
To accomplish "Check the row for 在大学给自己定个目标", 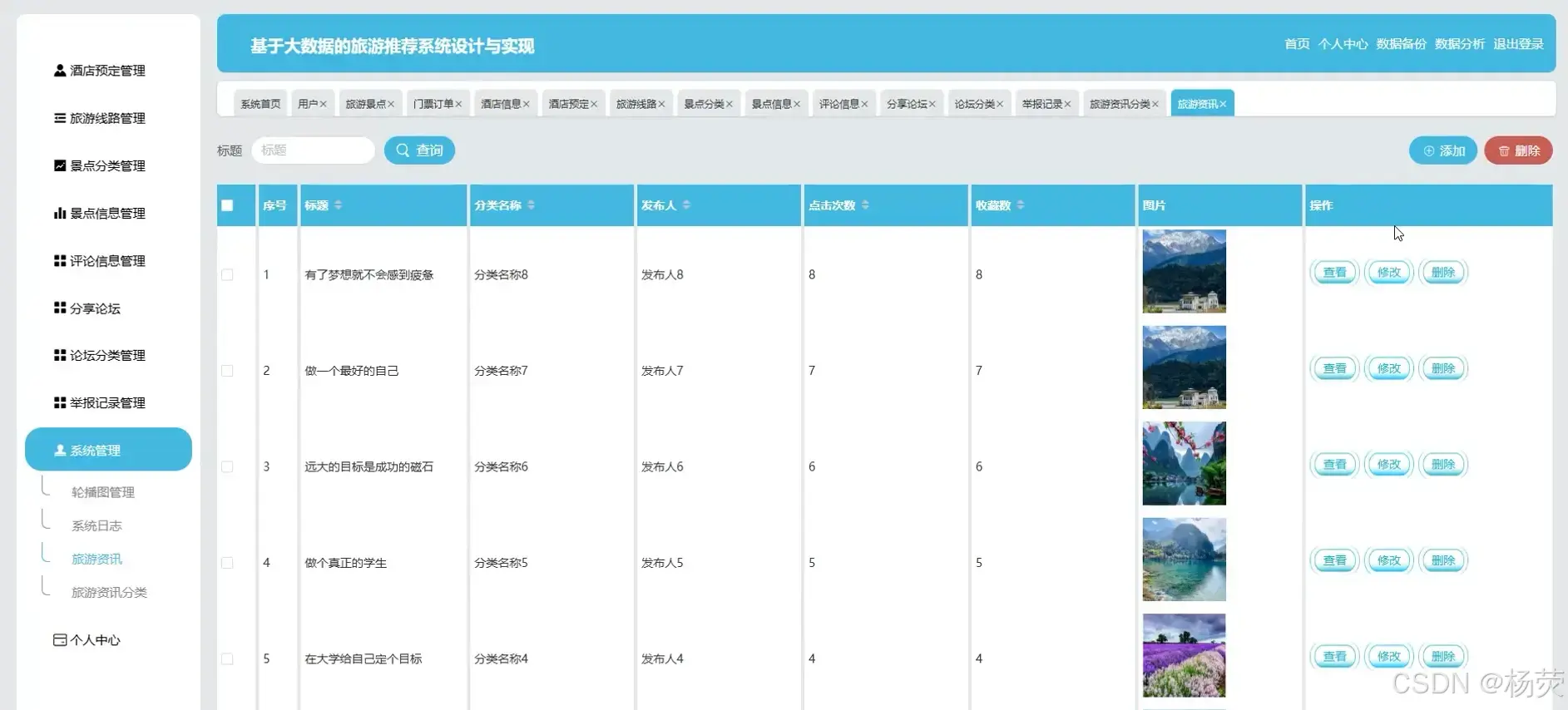I will coord(227,658).
